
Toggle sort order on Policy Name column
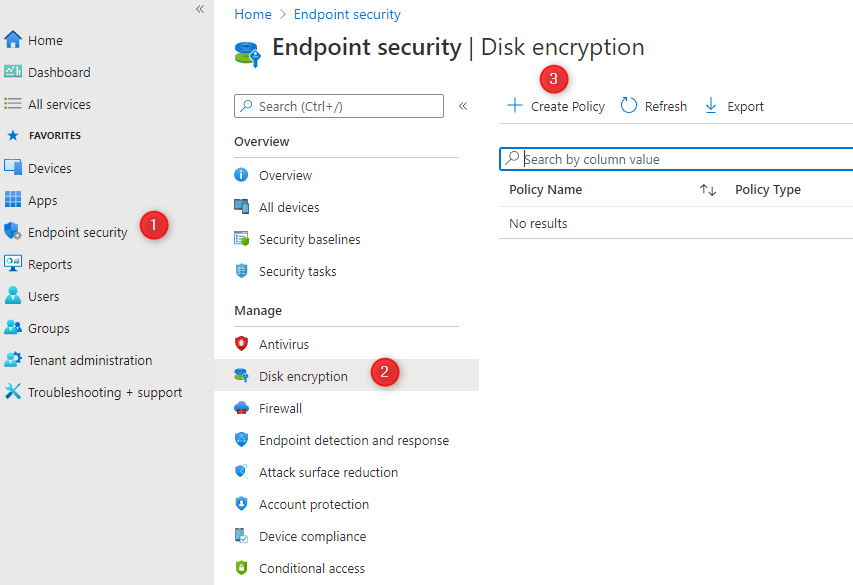point(708,189)
